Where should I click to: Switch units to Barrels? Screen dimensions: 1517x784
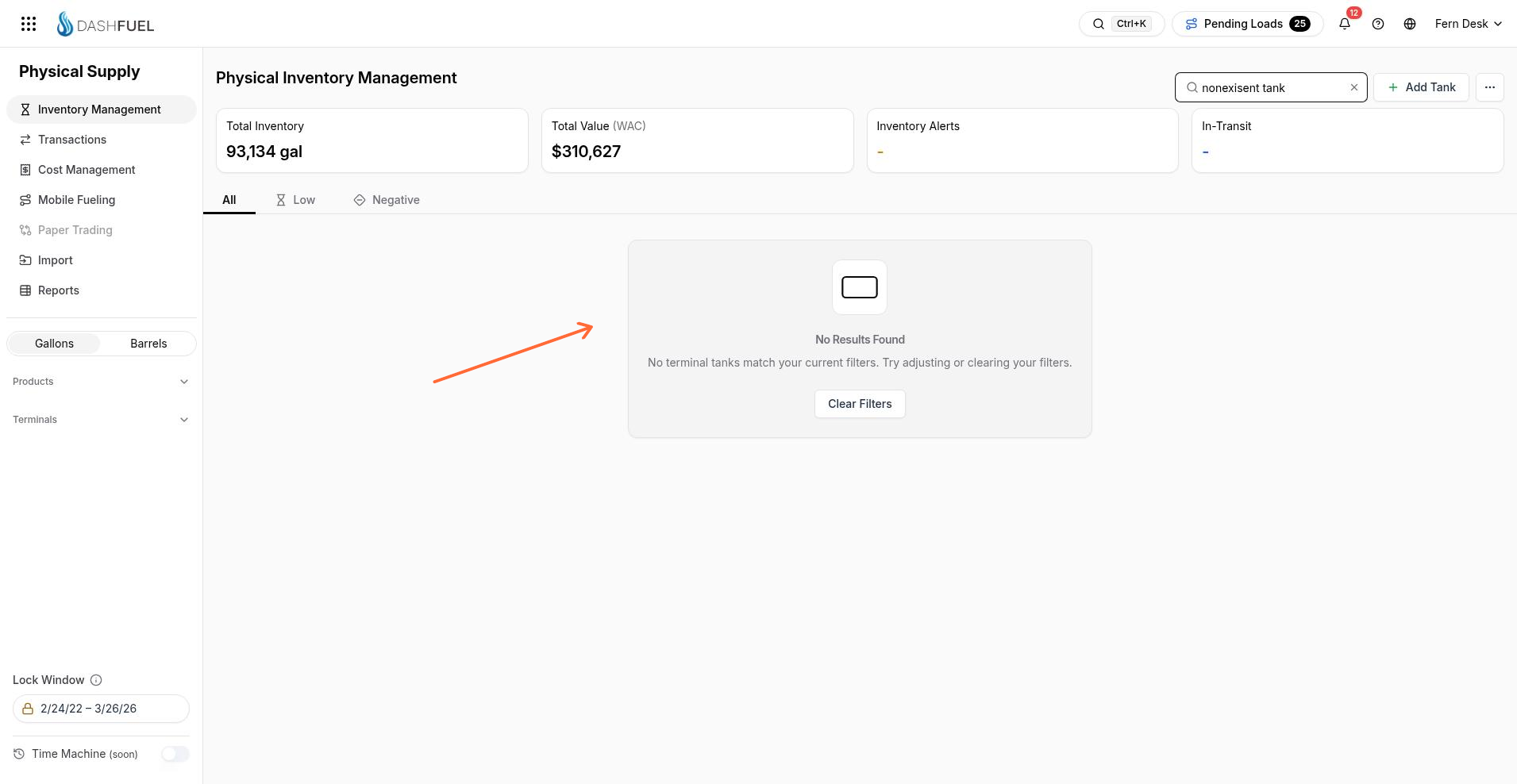coord(148,344)
